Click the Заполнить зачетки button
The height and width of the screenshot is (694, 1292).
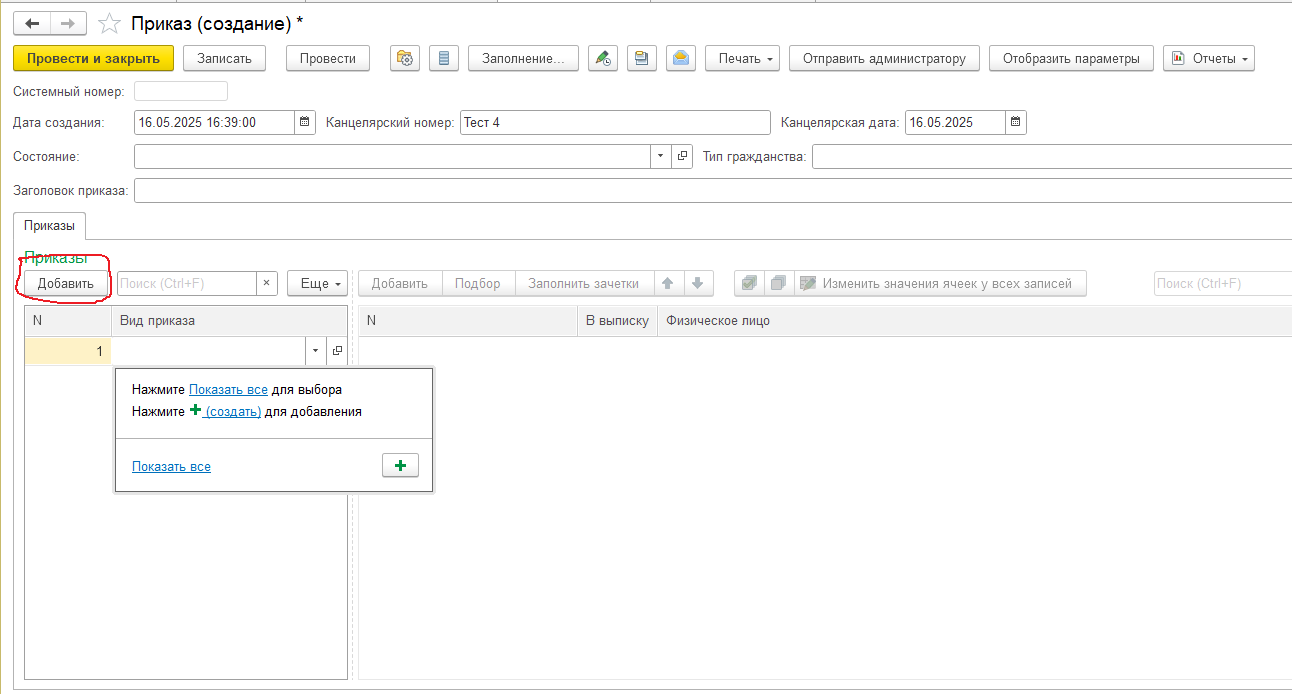(584, 284)
